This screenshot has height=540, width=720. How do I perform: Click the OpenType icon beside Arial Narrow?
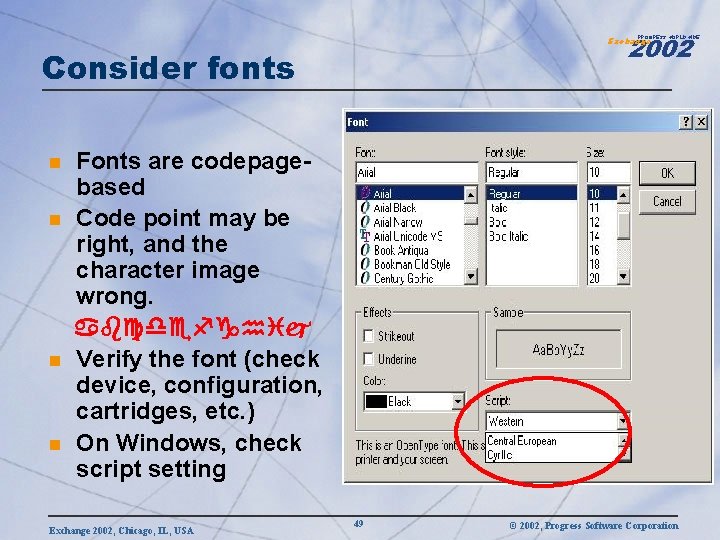[x=365, y=222]
